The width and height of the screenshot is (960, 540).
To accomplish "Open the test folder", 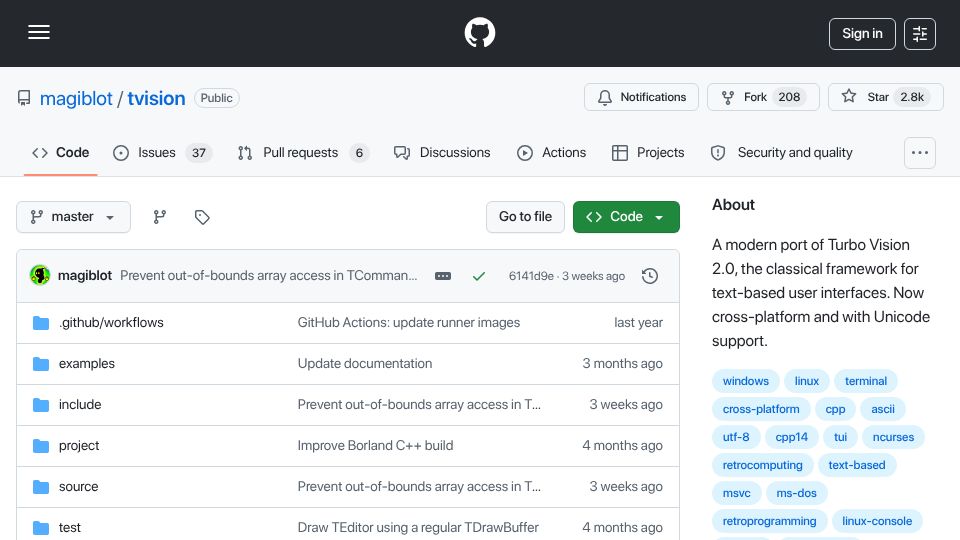I will (x=70, y=528).
